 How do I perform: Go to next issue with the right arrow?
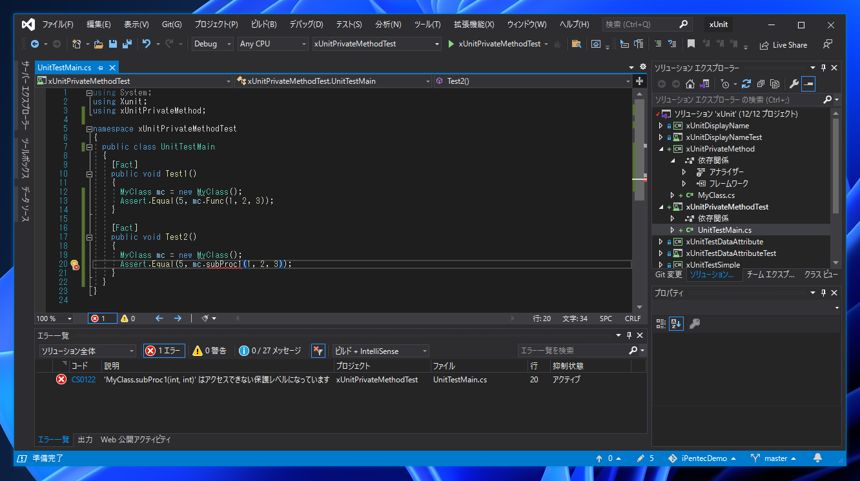[177, 318]
